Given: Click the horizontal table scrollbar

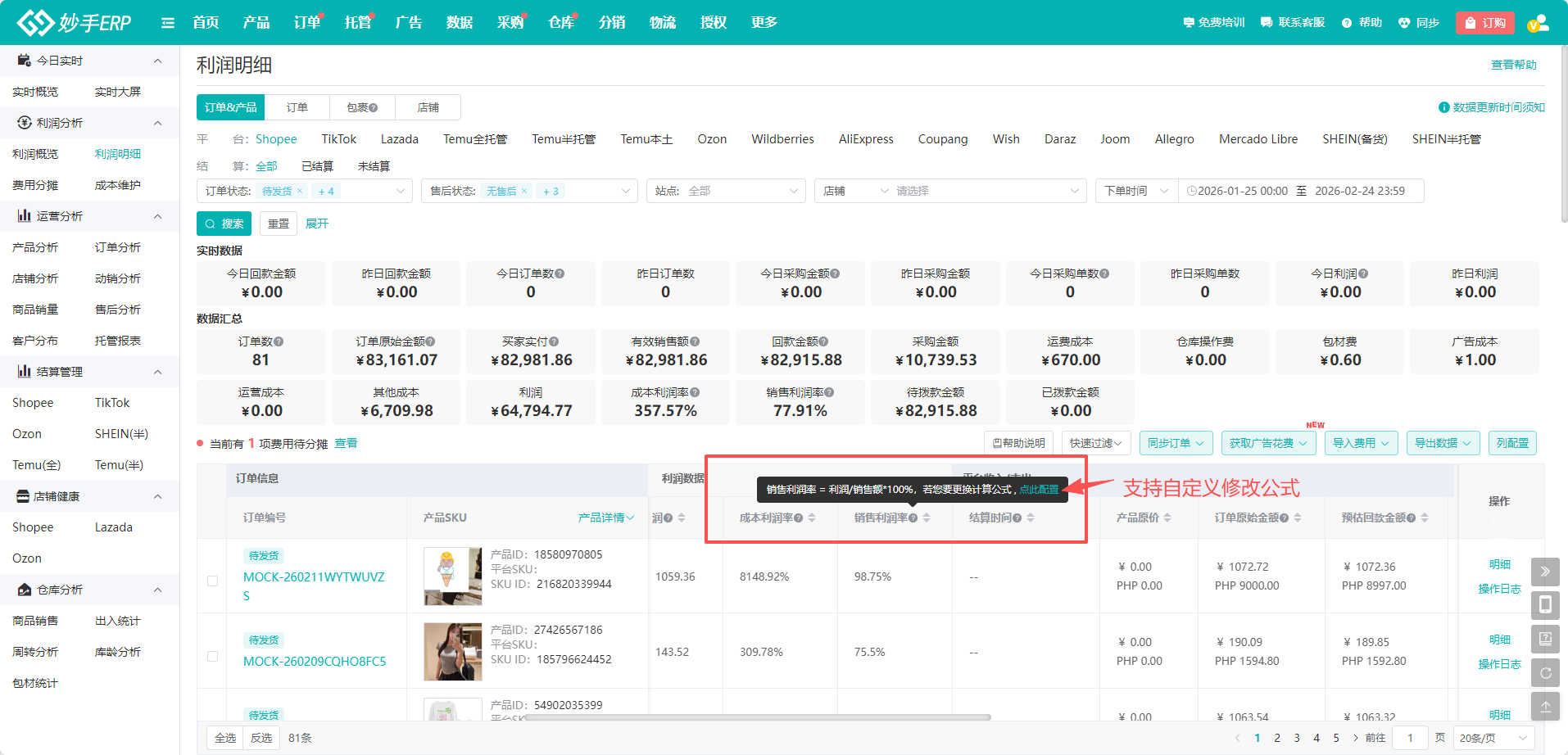Looking at the screenshot, I should [758, 717].
